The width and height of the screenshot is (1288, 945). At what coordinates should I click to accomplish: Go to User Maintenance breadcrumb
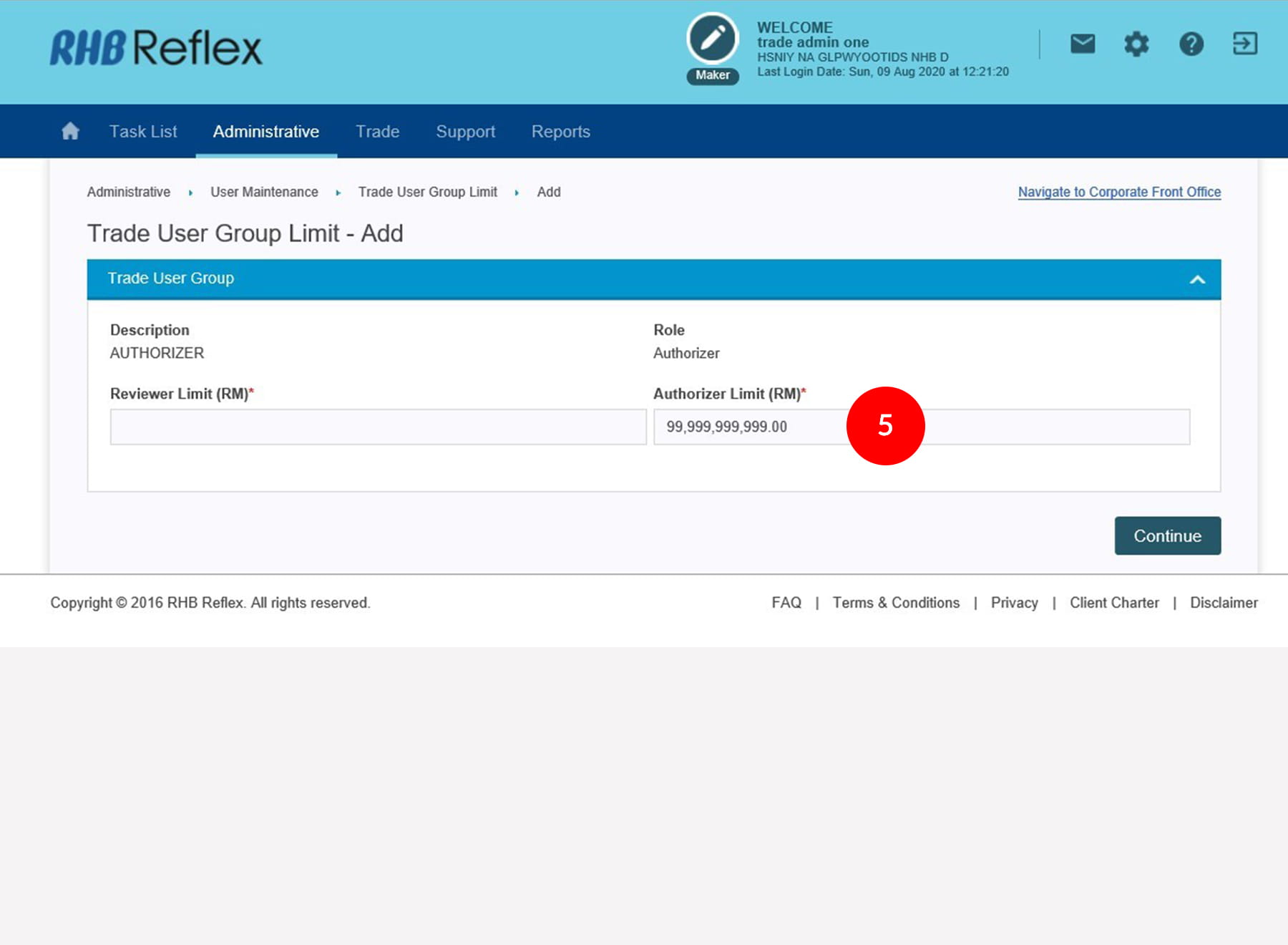click(x=264, y=192)
